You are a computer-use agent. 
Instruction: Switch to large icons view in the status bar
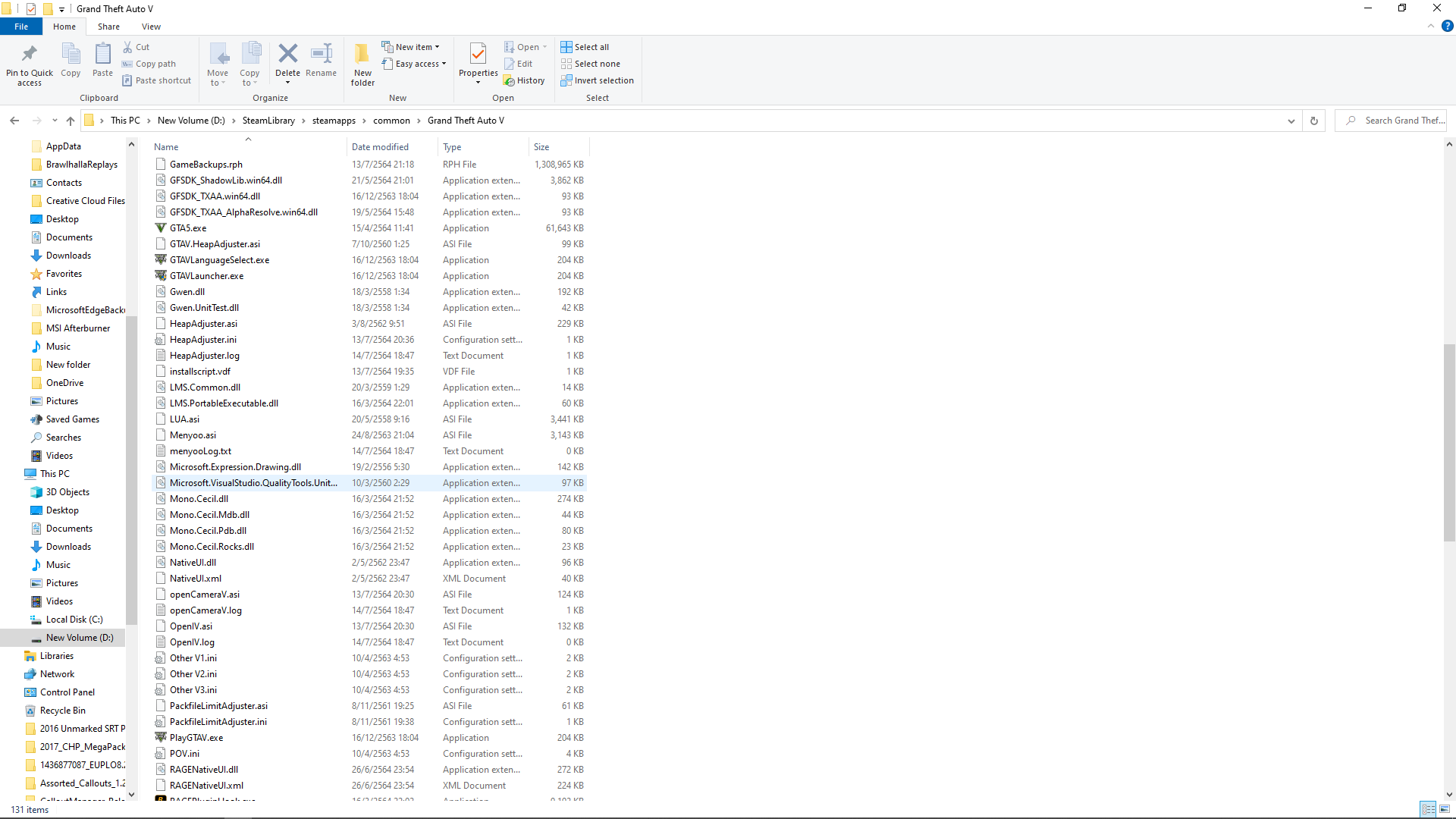coord(1445,809)
